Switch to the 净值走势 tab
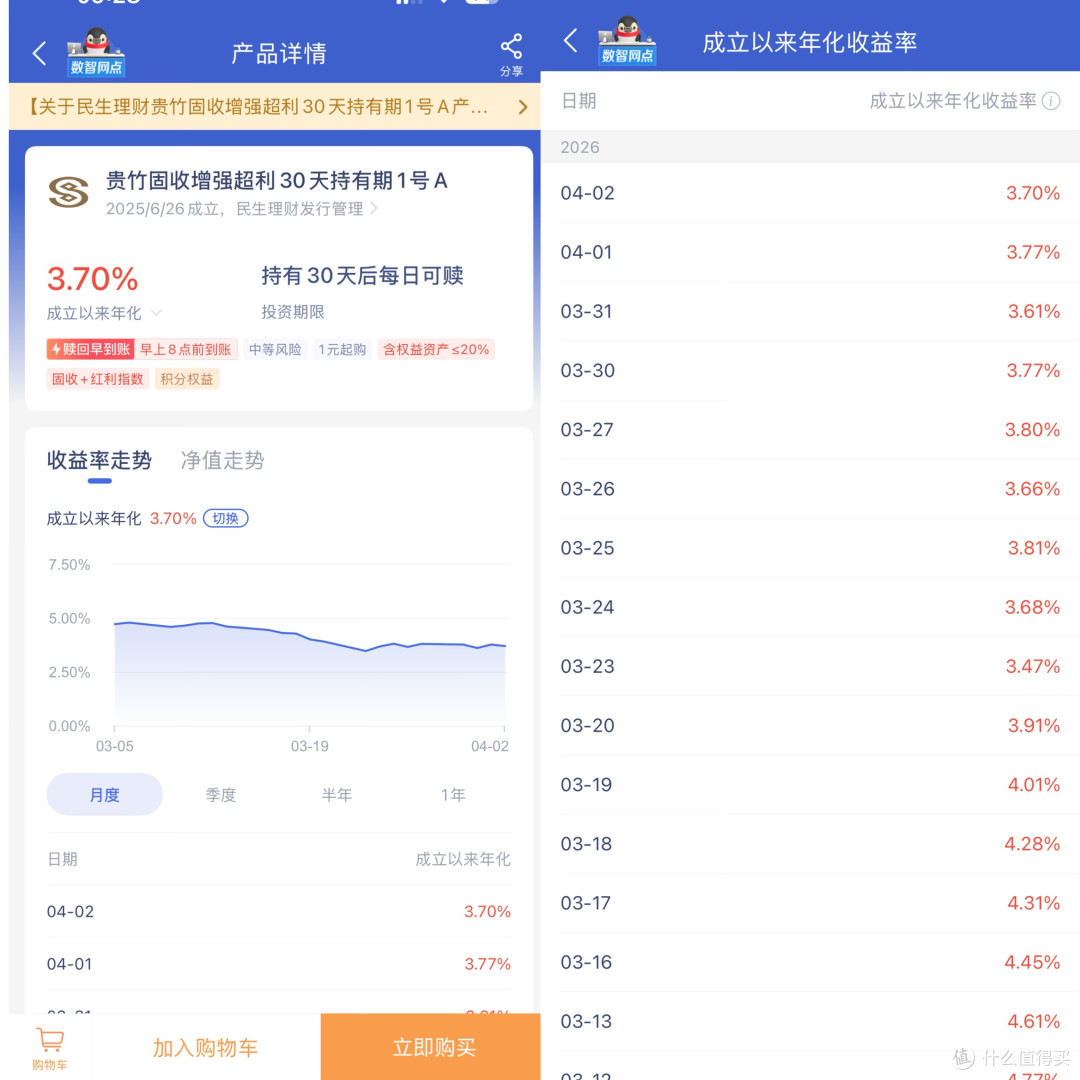This screenshot has width=1080, height=1080. pyautogui.click(x=222, y=460)
